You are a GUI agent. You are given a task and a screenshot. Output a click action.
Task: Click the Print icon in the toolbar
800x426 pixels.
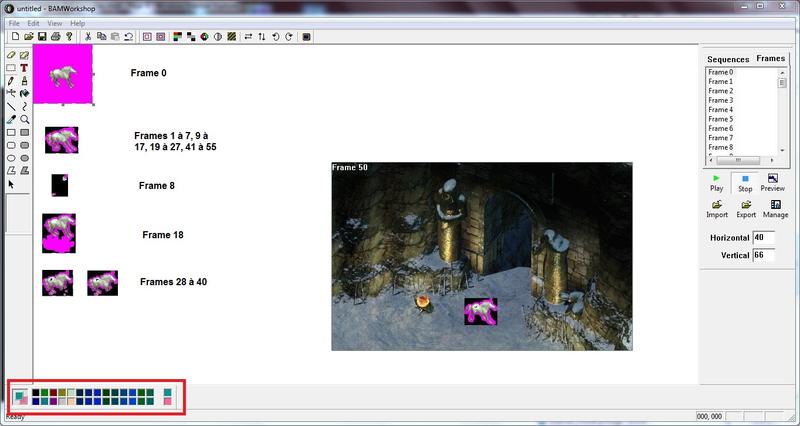coord(56,37)
